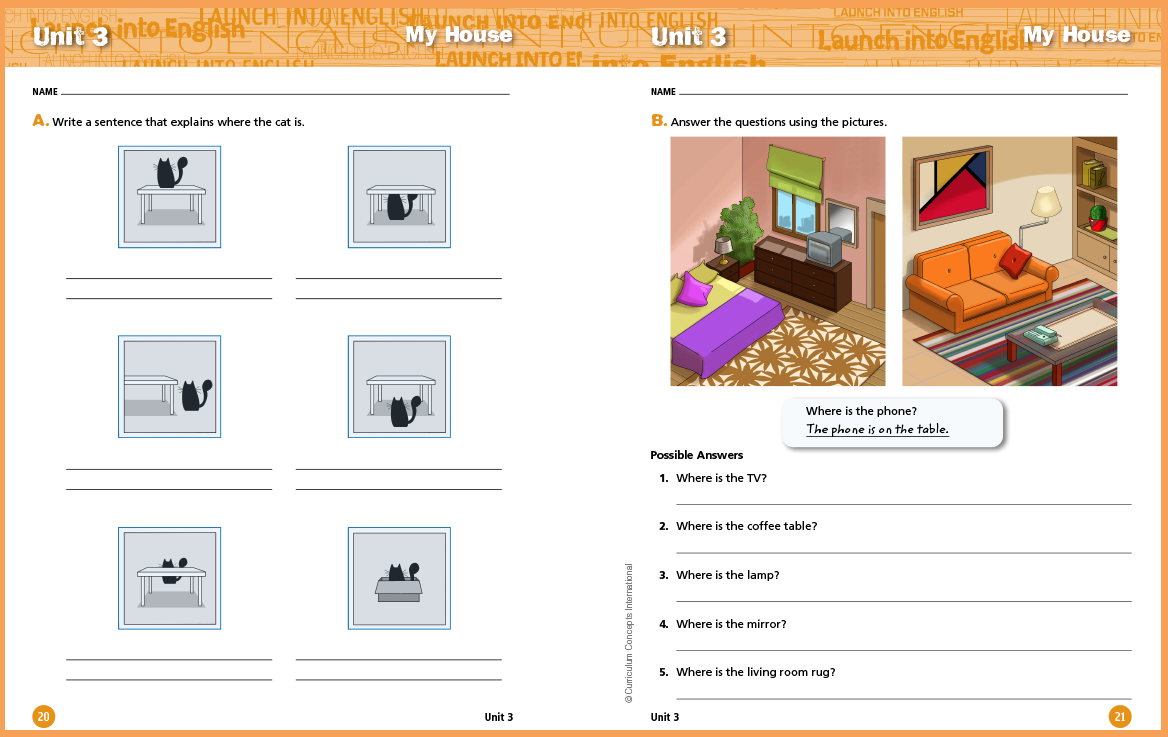Screen dimensions: 1168x737
Task: Click question 'Where is the living room rug?'
Action: pyautogui.click(x=755, y=672)
